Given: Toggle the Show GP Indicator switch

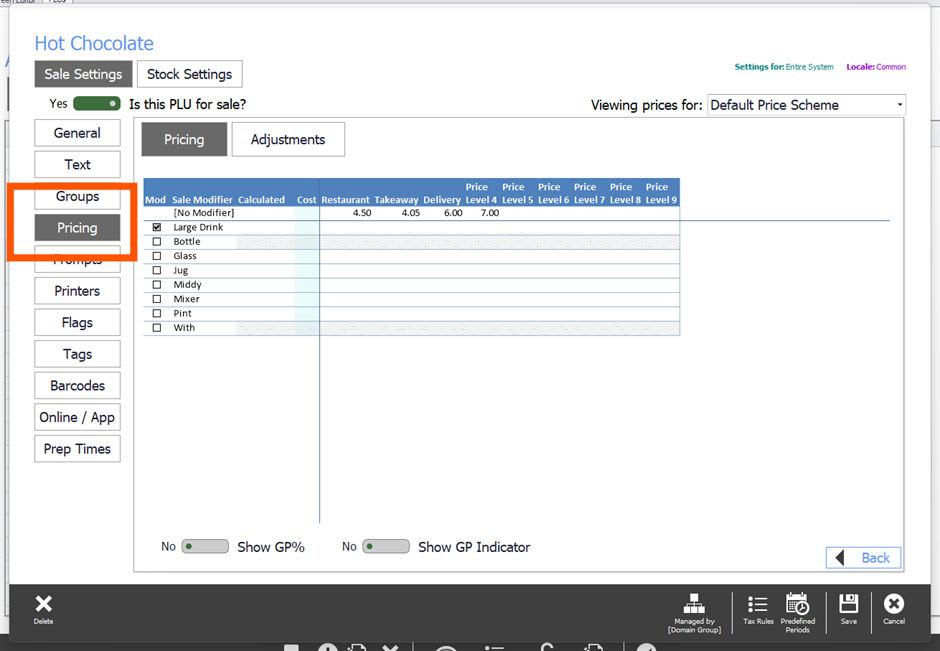Looking at the screenshot, I should pos(386,547).
